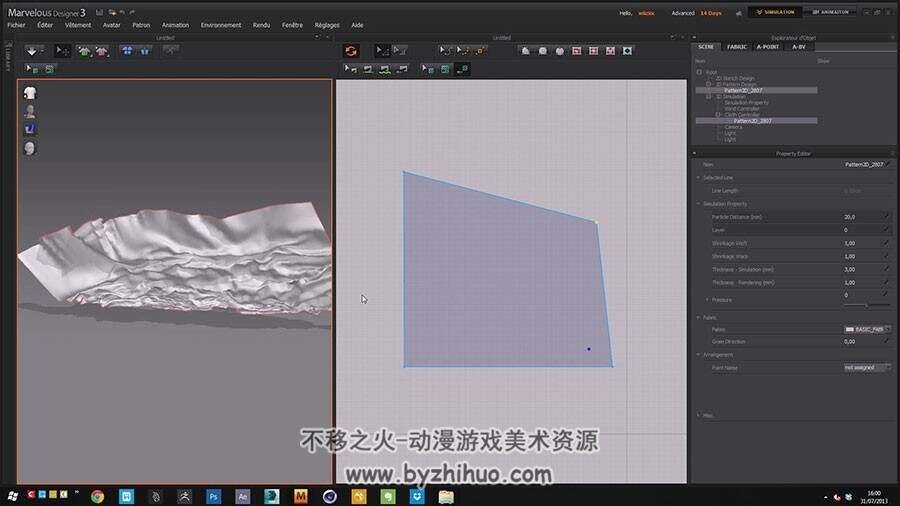Click the dark square with white diamond icon
This screenshot has height=506, width=900.
point(627,51)
